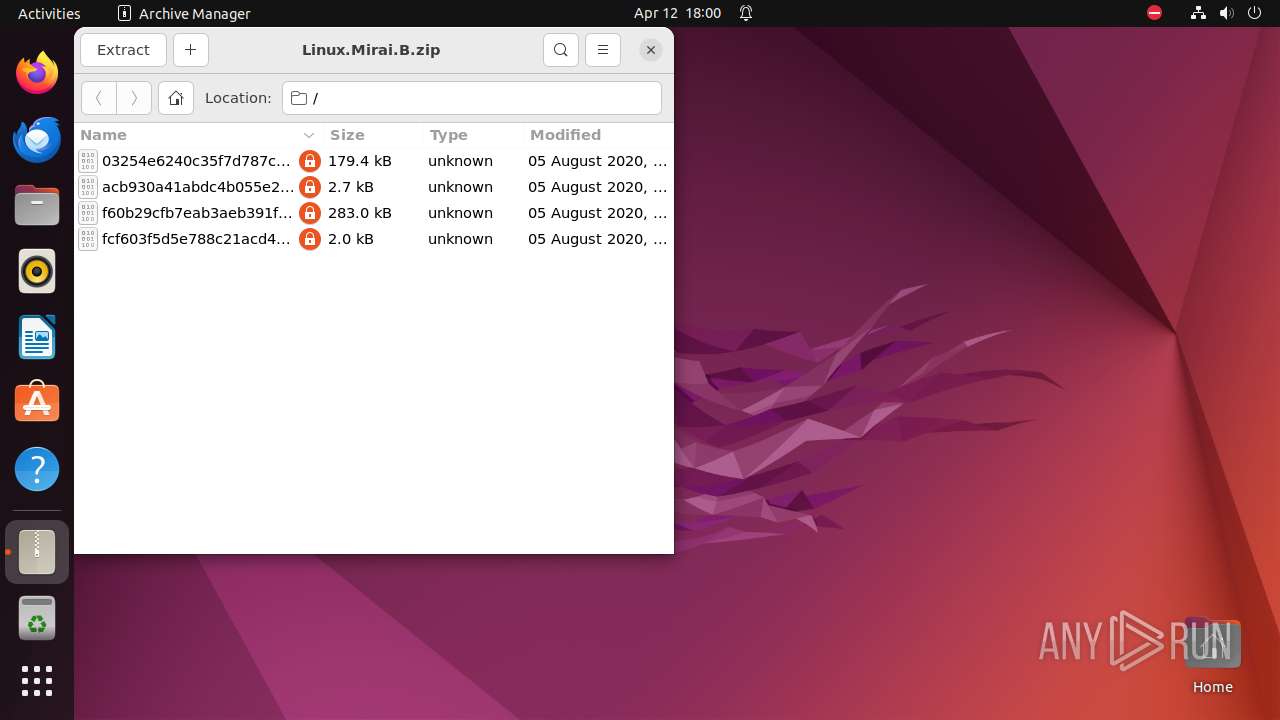Click the 2.7 kB size cell
The height and width of the screenshot is (720, 1280).
[351, 187]
